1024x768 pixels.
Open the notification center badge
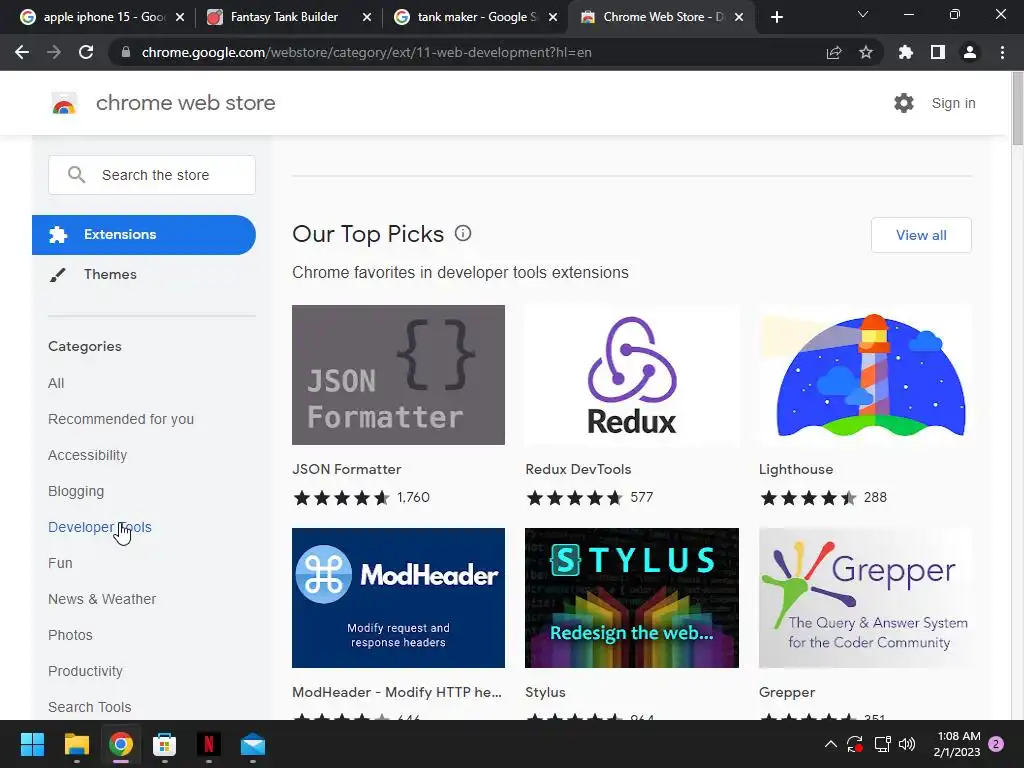[997, 744]
